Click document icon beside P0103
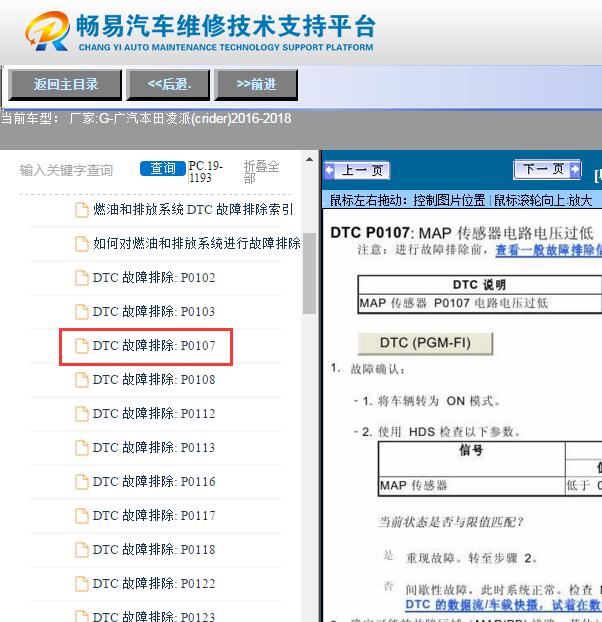Viewport: 602px width, 622px height. point(82,312)
